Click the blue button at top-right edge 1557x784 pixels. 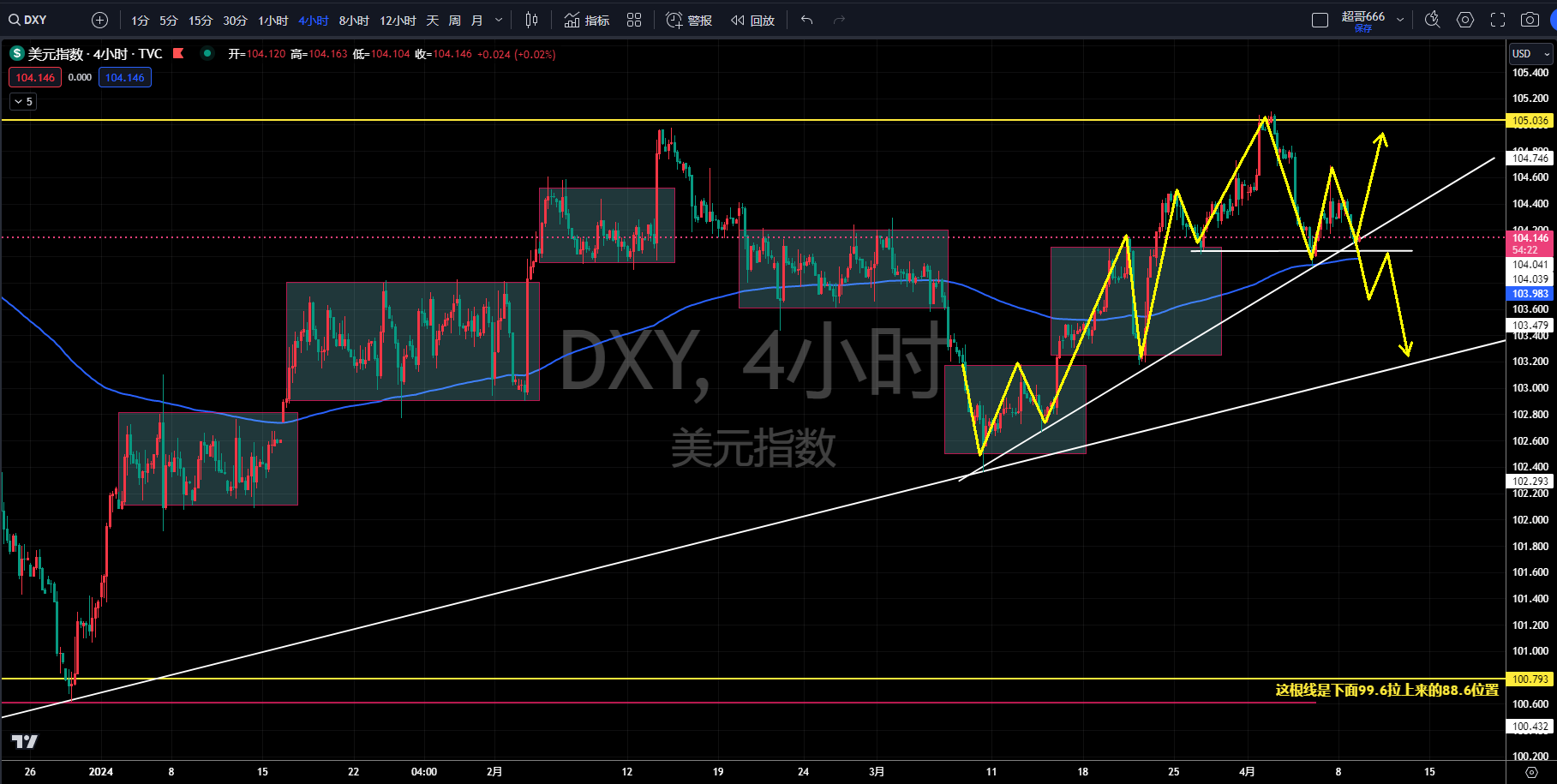(x=1553, y=20)
